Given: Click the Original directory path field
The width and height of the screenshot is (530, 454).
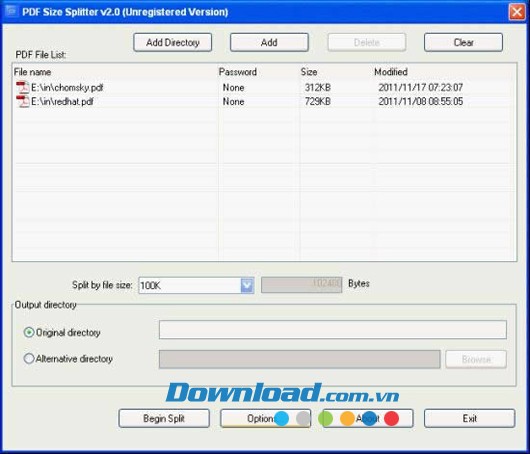Looking at the screenshot, I should 333,330.
